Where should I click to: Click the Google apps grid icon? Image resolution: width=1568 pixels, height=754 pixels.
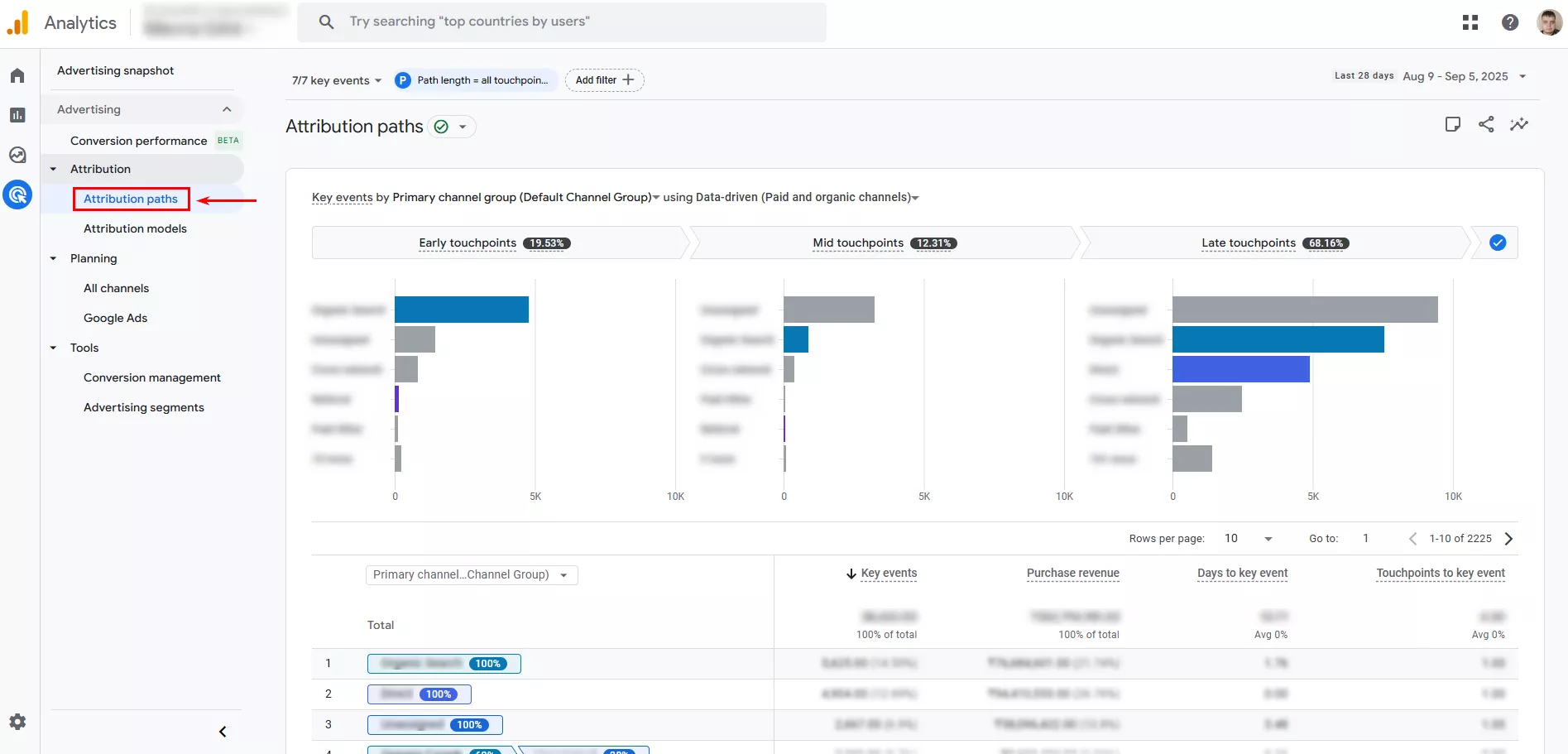[x=1470, y=22]
